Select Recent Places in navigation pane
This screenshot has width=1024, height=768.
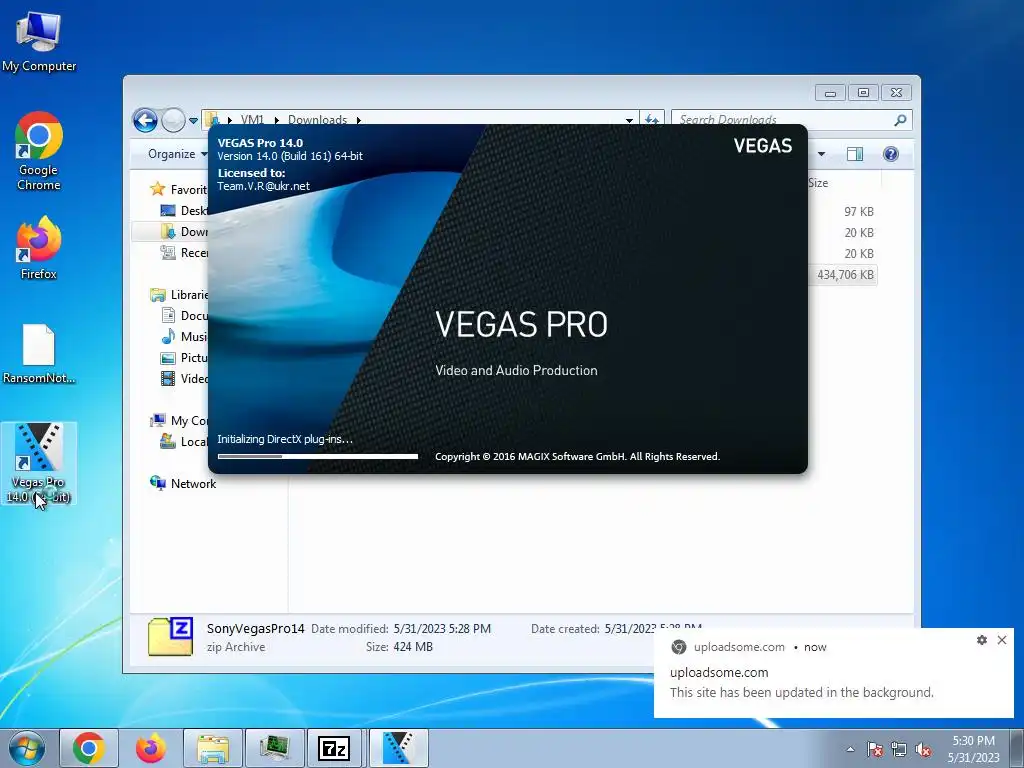pyautogui.click(x=184, y=252)
